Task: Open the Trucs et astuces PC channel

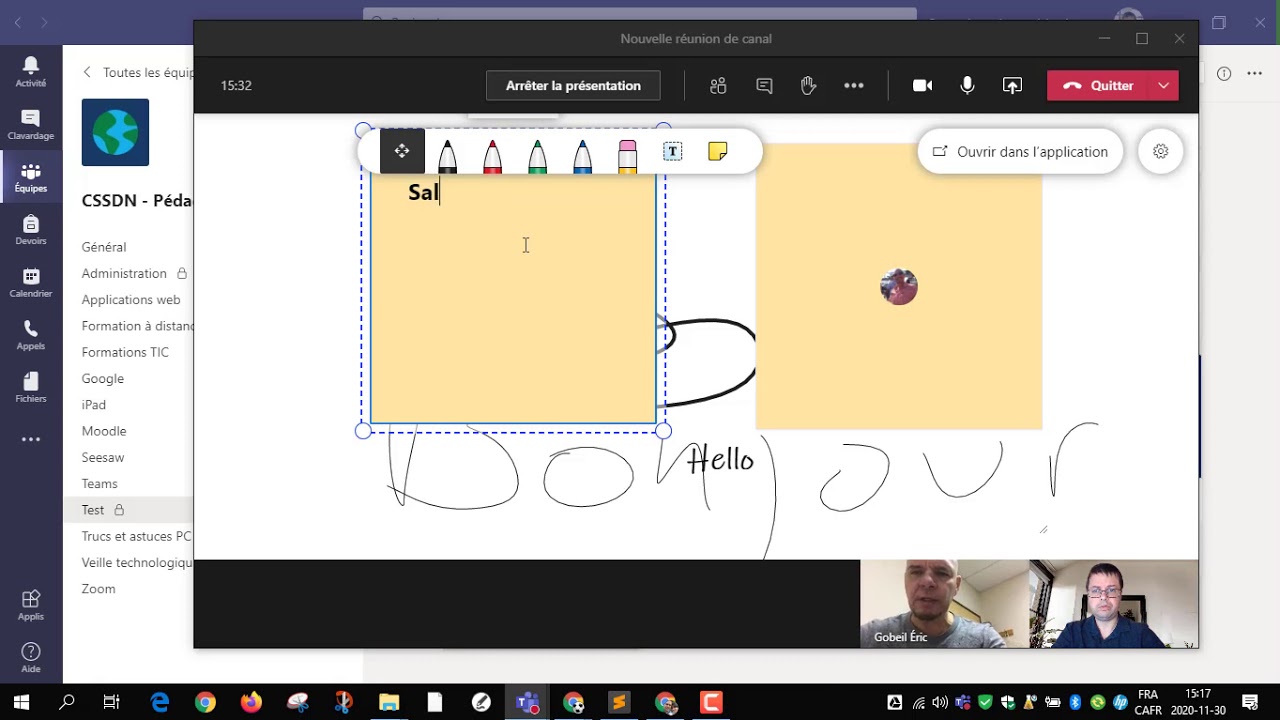Action: [x=136, y=536]
